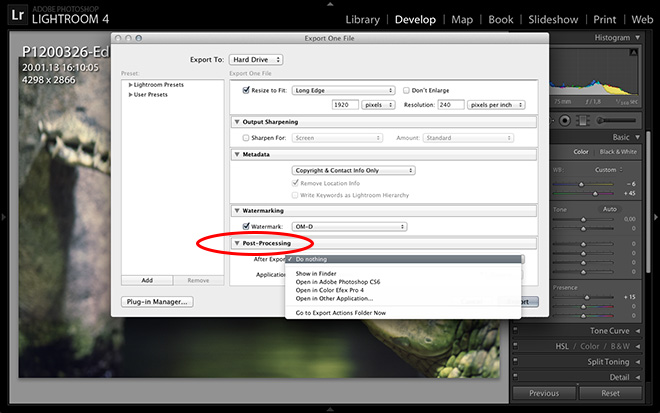The height and width of the screenshot is (413, 660).
Task: Collapse the Watermarking section
Action: click(x=237, y=210)
